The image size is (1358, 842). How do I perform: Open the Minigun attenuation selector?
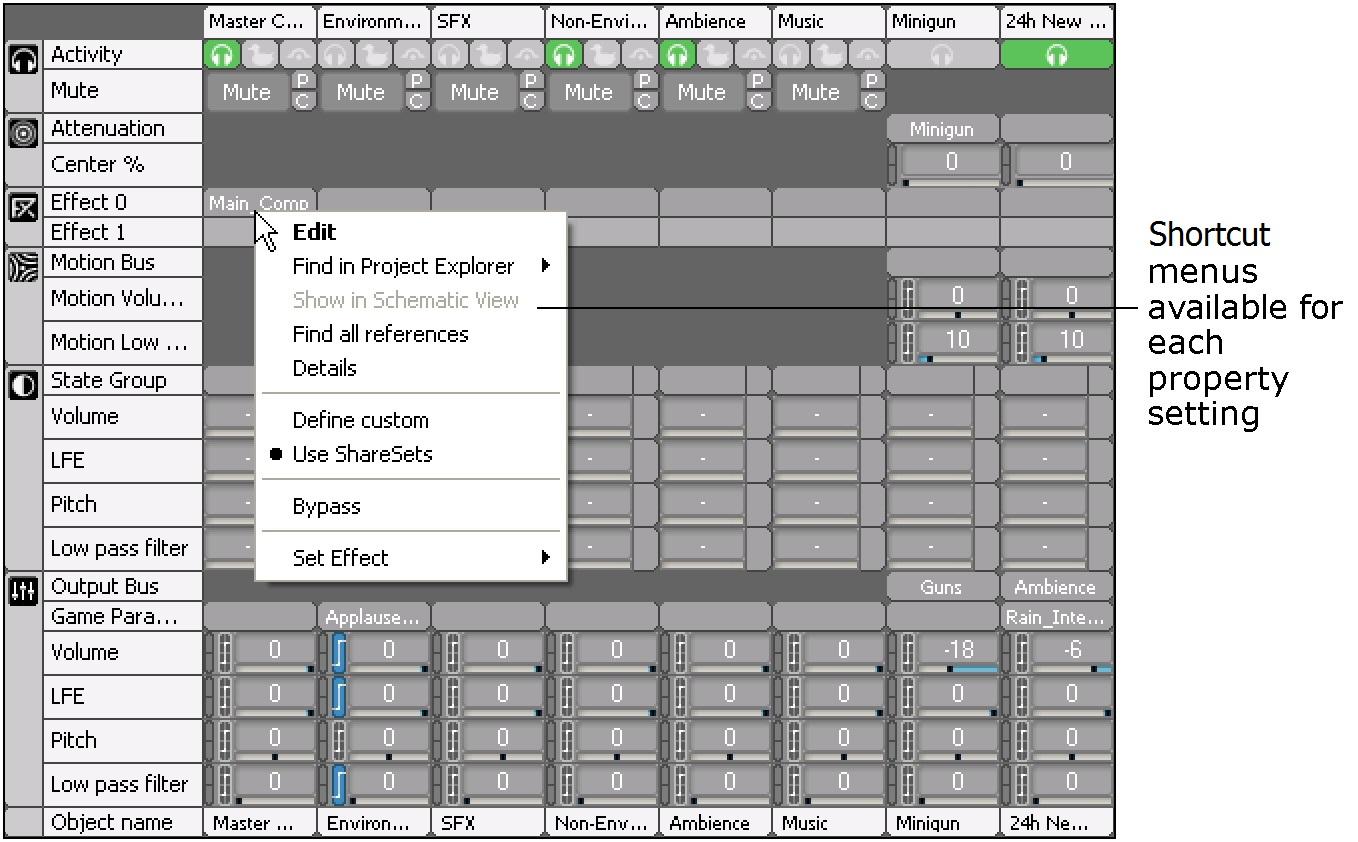click(x=942, y=129)
